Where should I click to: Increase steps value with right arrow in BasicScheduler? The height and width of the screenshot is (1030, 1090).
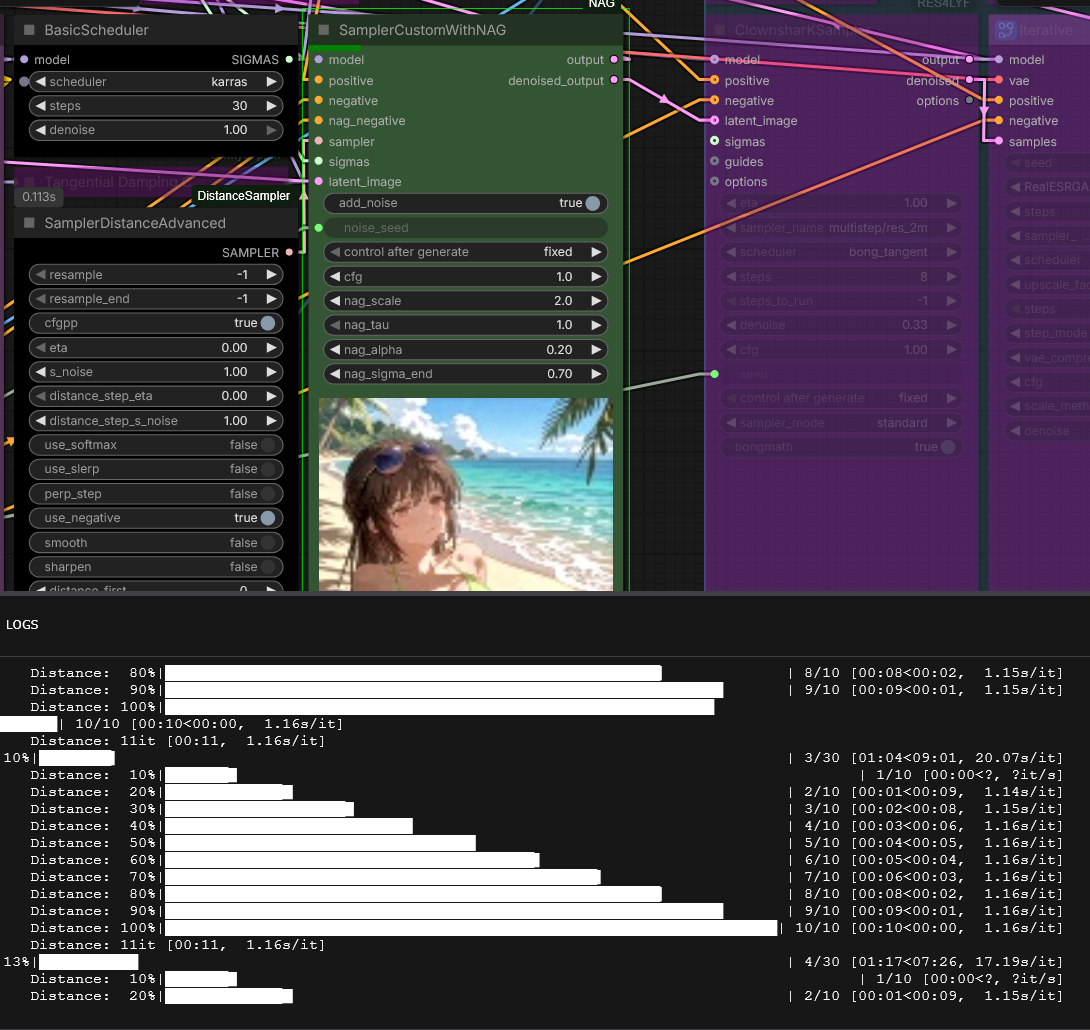pyautogui.click(x=271, y=106)
